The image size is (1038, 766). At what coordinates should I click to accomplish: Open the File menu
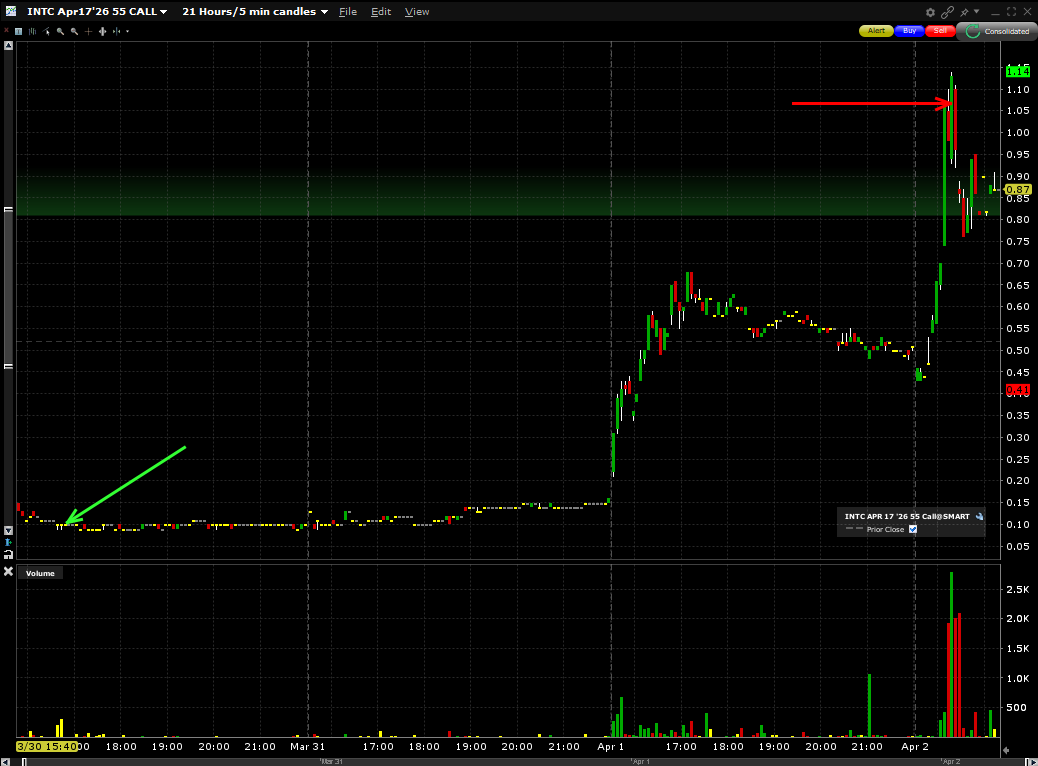(x=348, y=12)
